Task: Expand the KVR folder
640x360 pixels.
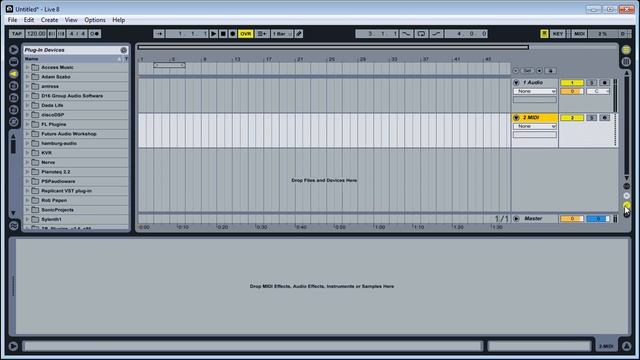Action: pyautogui.click(x=27, y=153)
